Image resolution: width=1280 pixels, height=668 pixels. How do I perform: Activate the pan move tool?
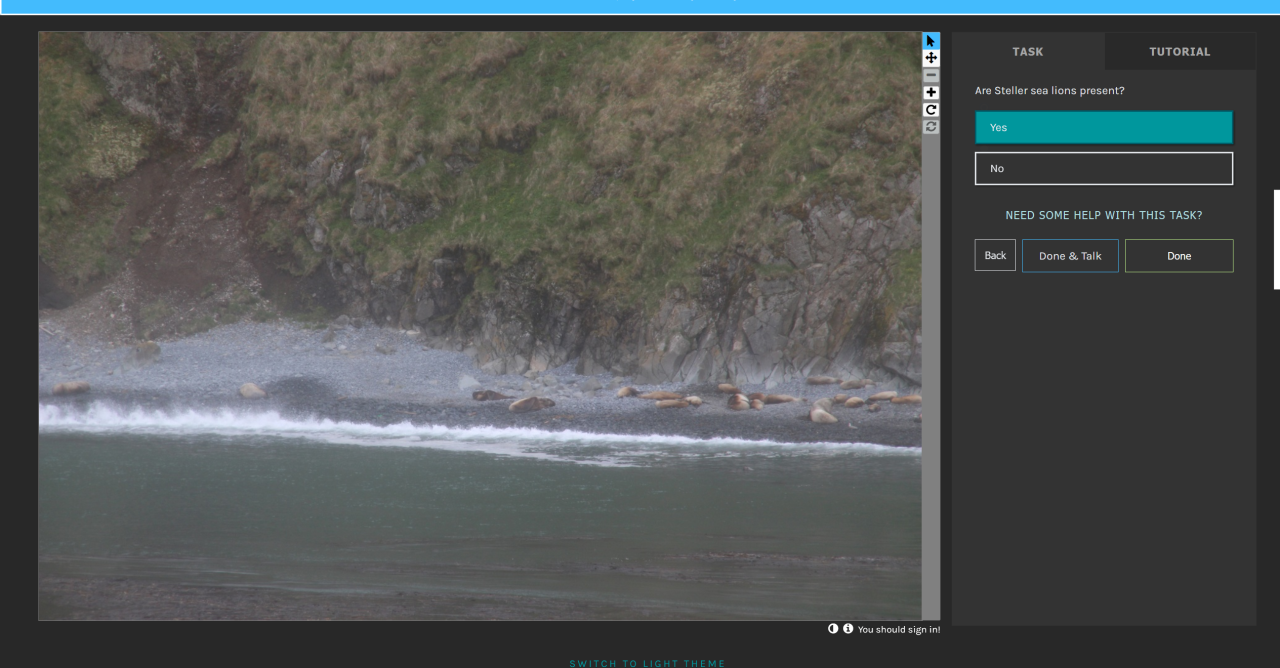click(x=931, y=58)
